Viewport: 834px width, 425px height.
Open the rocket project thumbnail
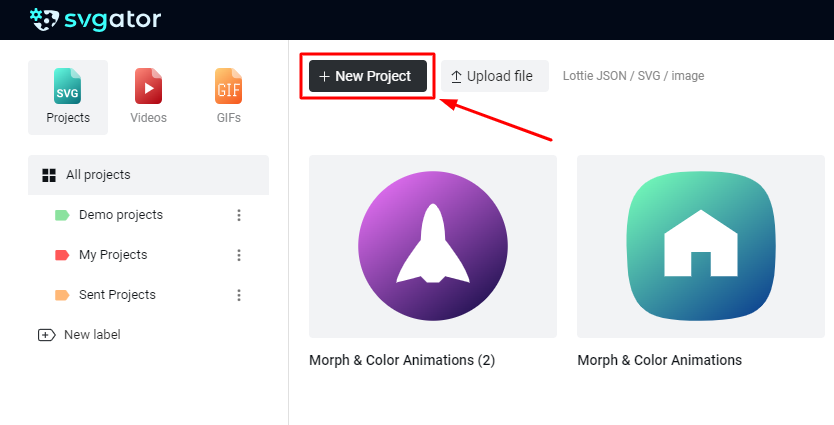(x=433, y=246)
